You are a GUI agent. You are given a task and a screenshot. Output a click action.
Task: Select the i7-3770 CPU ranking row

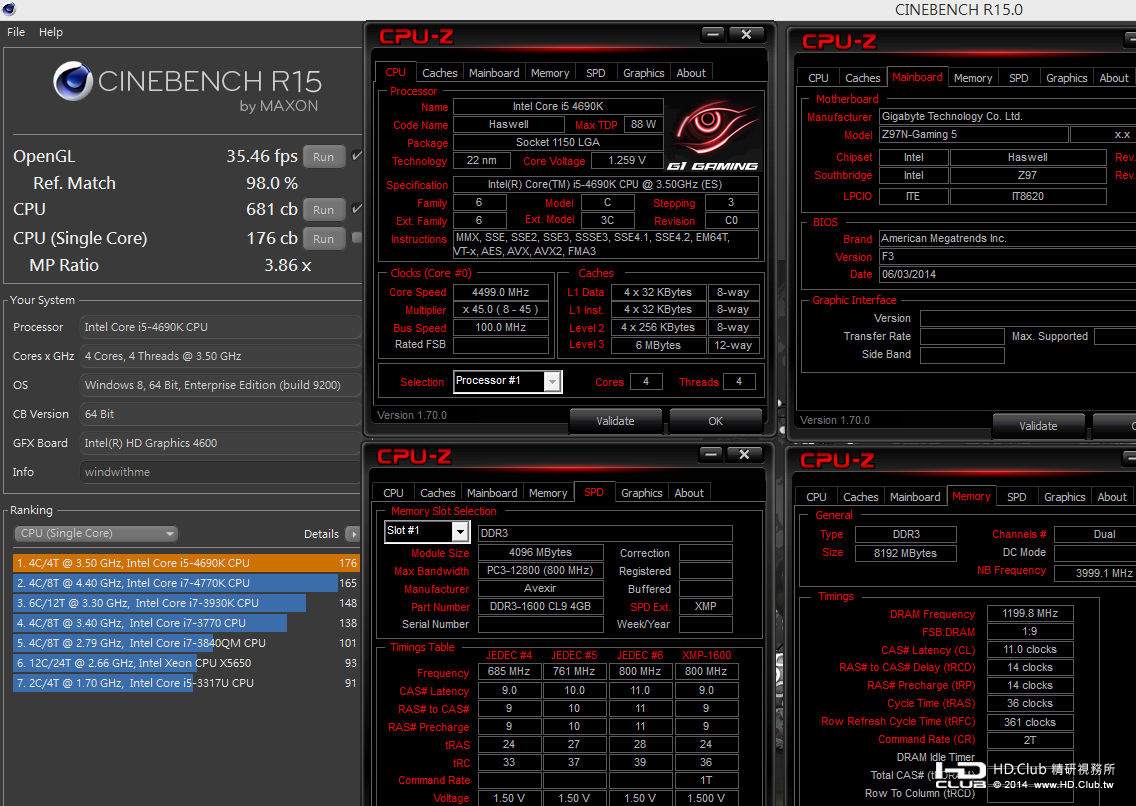pyautogui.click(x=186, y=623)
